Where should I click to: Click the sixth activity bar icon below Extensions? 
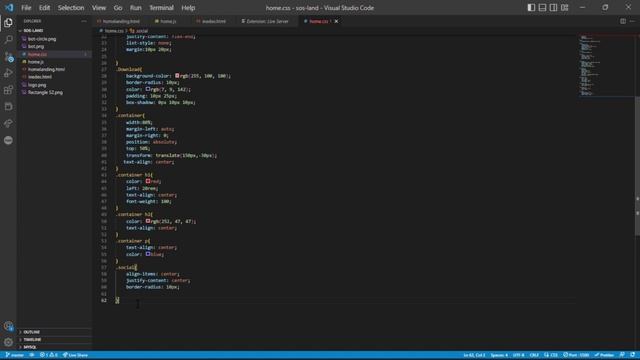click(x=8, y=107)
